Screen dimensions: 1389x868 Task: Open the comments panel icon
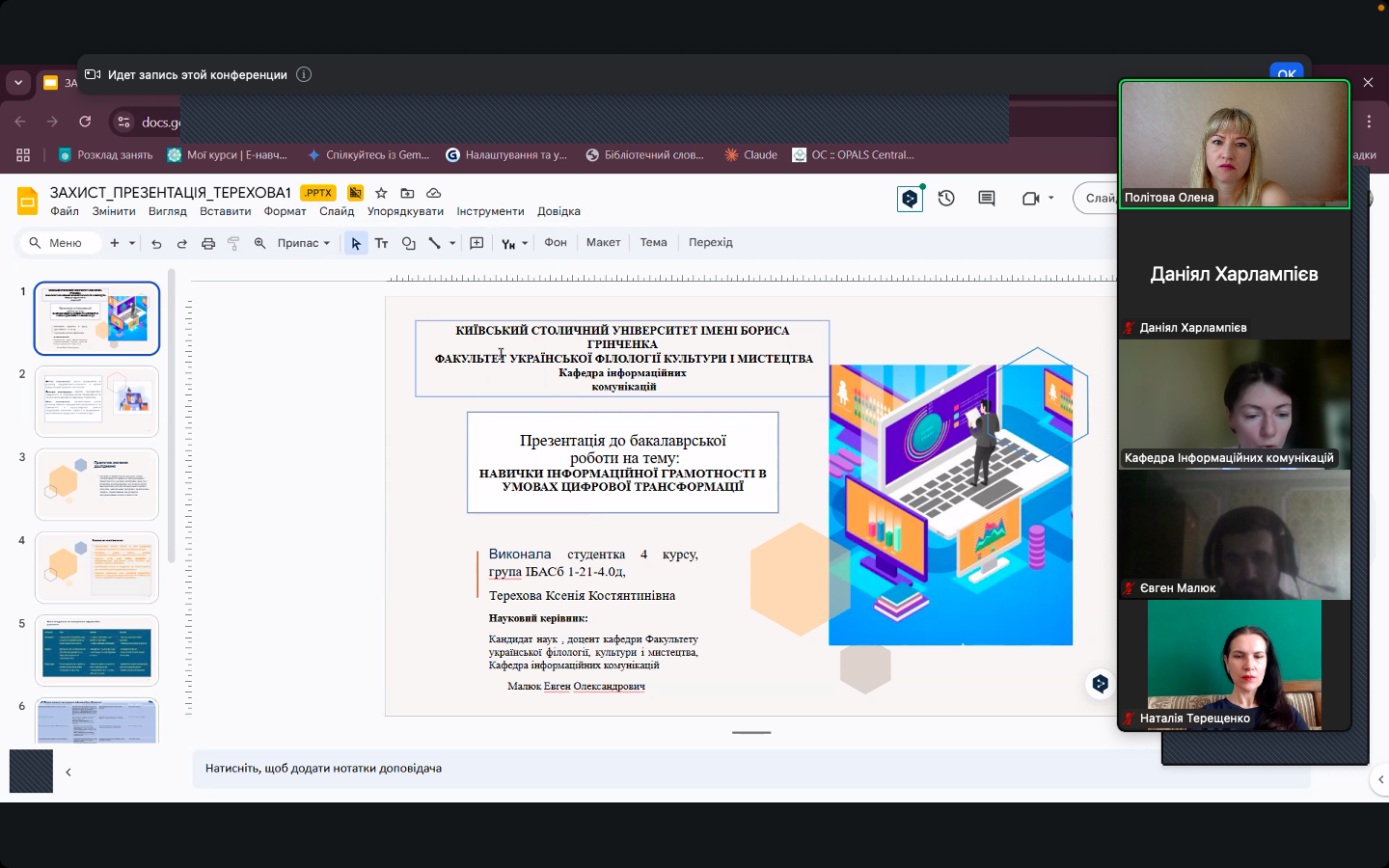click(x=986, y=199)
